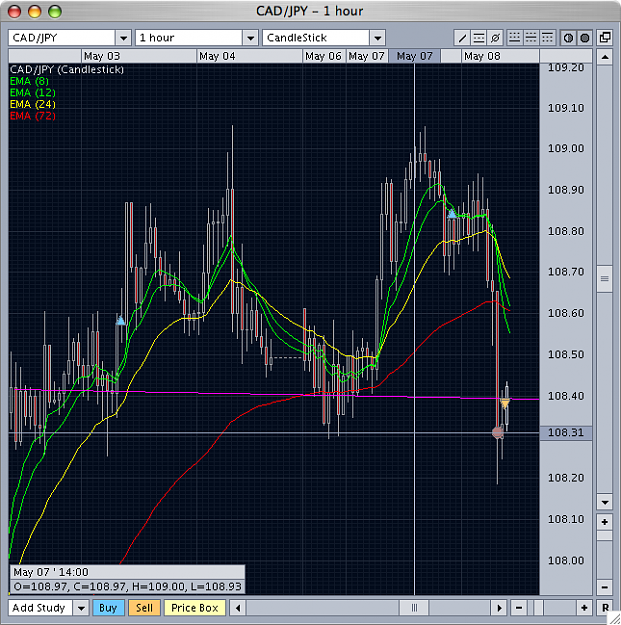Click grid icon with solid middle line
Screen dimensions: 621x625
(x=531, y=38)
